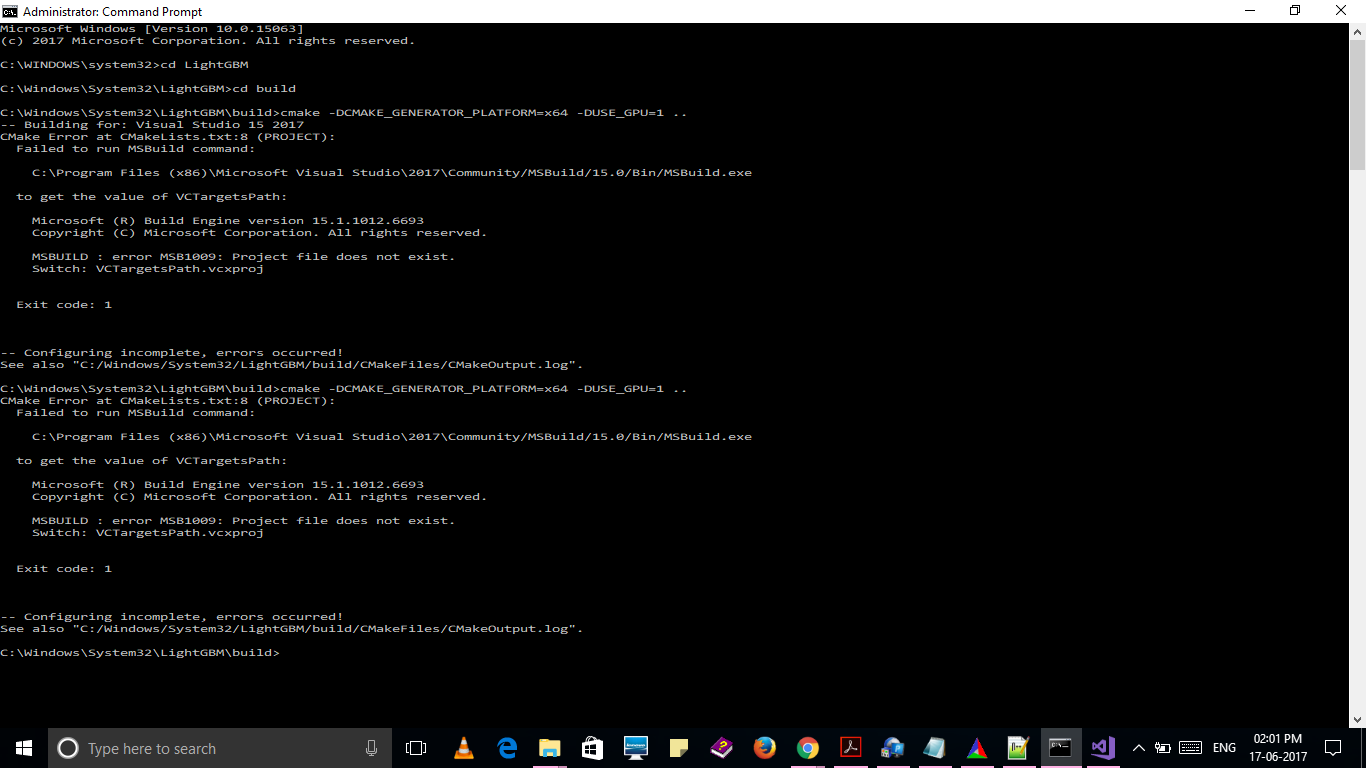
Task: Expand the hidden system tray icons
Action: coord(1138,747)
